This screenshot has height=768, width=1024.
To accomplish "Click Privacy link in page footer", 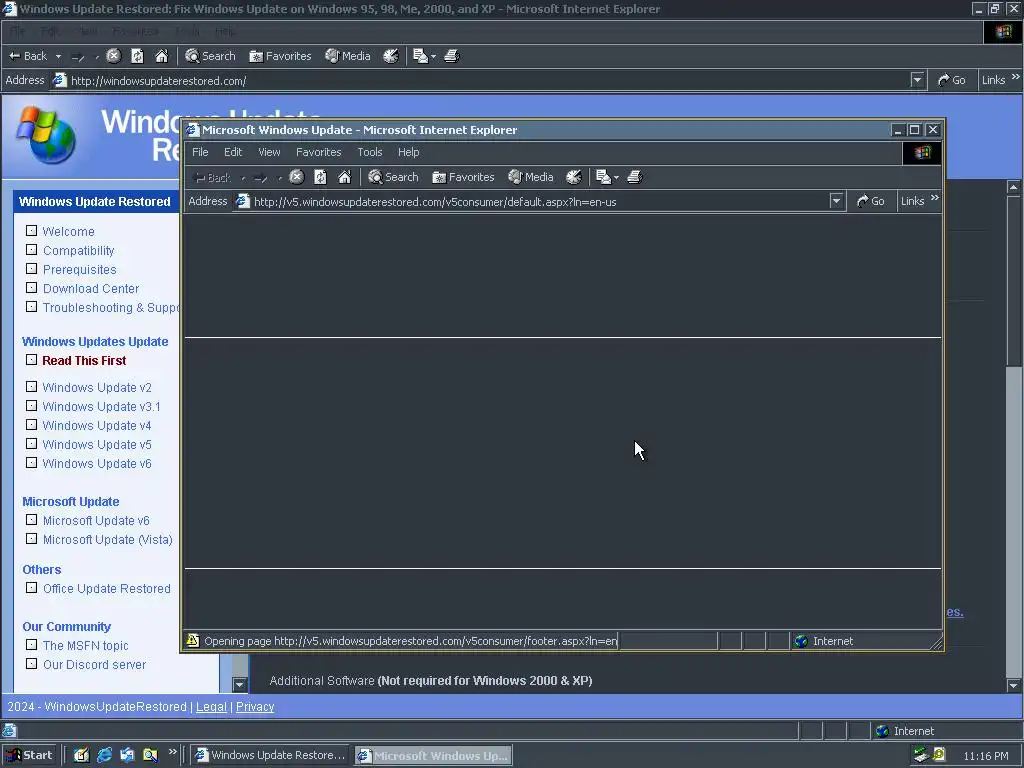I will pos(255,707).
